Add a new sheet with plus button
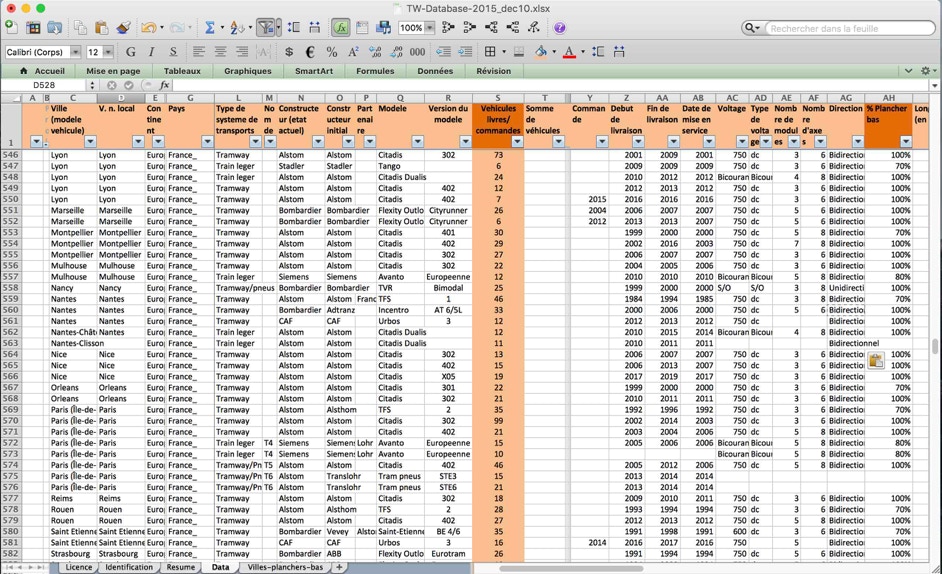Viewport: 942px width, 574px height. click(x=339, y=567)
